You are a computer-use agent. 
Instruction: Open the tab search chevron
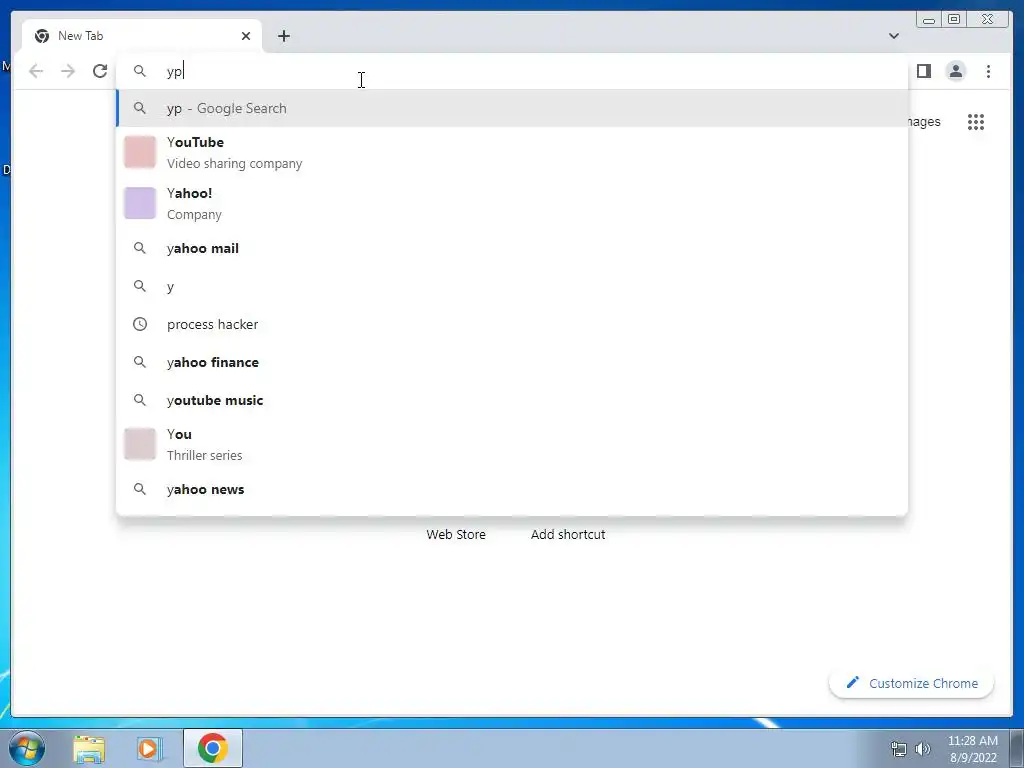893,36
